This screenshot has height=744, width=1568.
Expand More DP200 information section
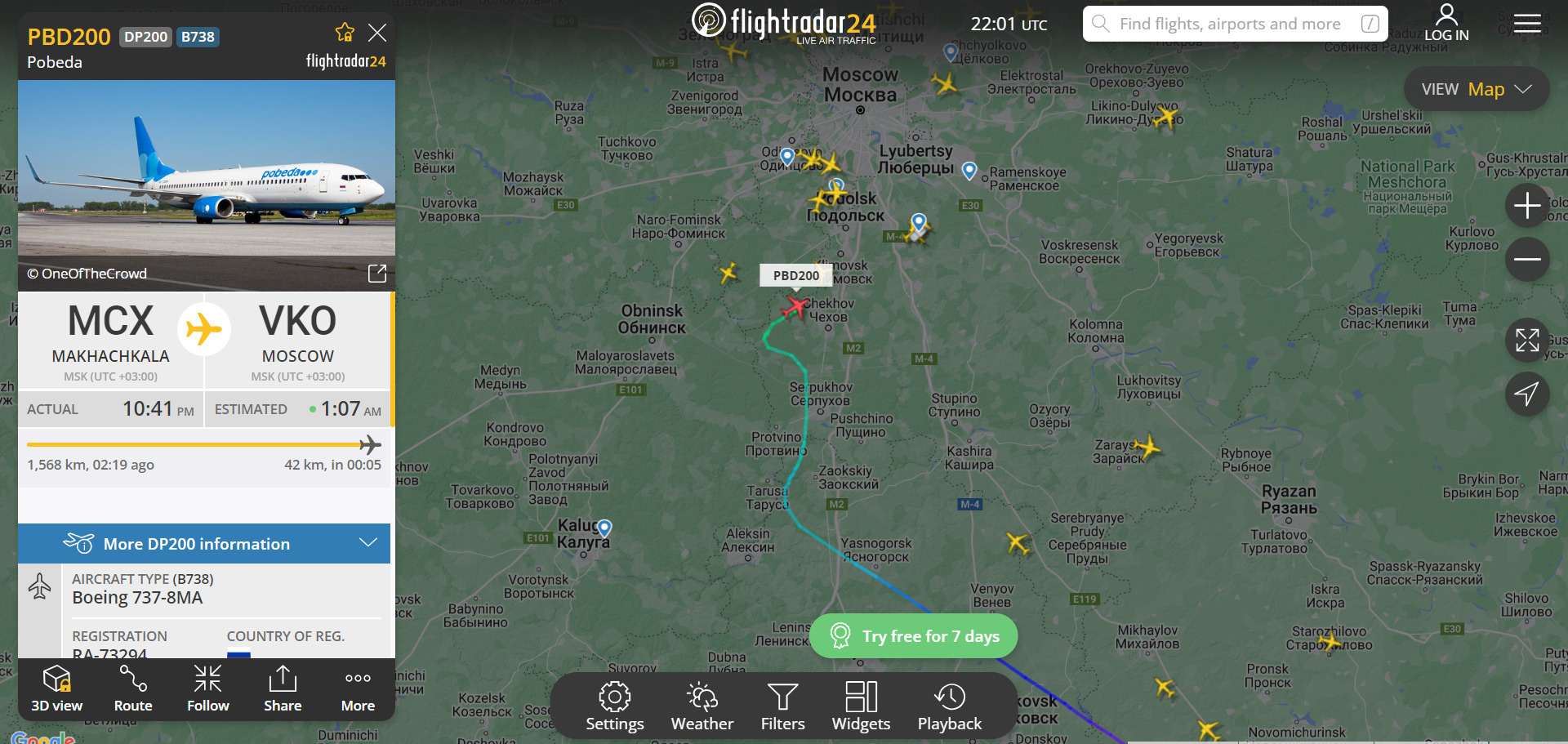[204, 543]
